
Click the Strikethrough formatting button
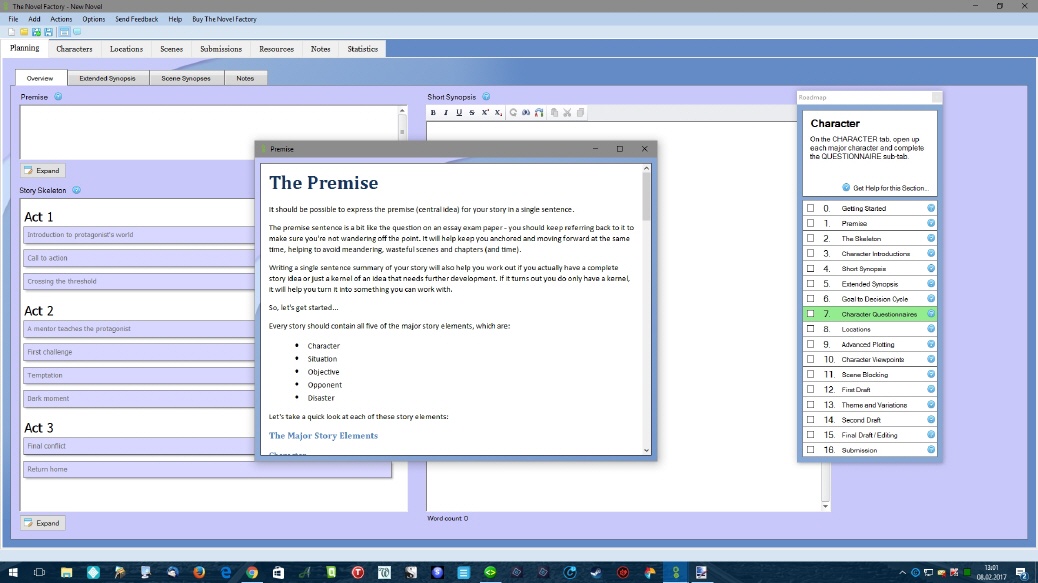(472, 112)
